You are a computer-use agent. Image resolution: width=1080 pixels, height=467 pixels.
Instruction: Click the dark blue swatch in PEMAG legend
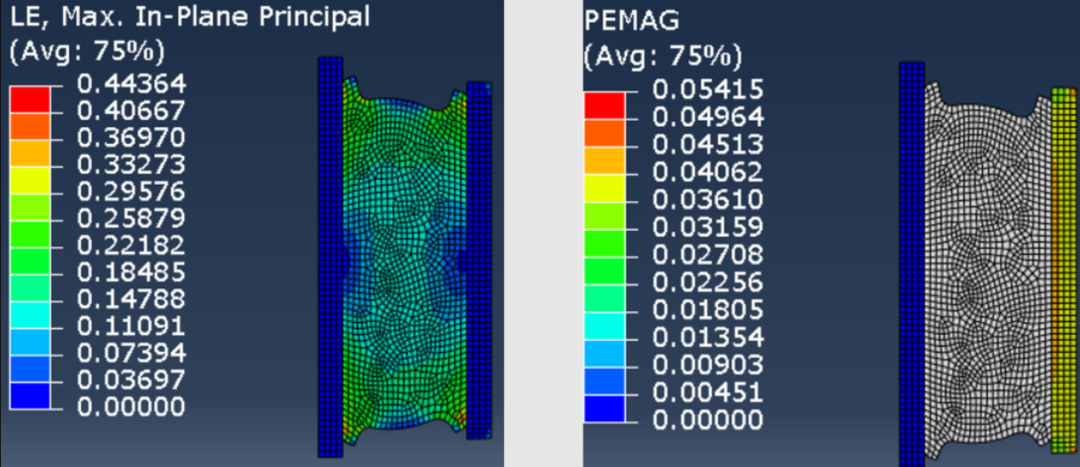[604, 408]
